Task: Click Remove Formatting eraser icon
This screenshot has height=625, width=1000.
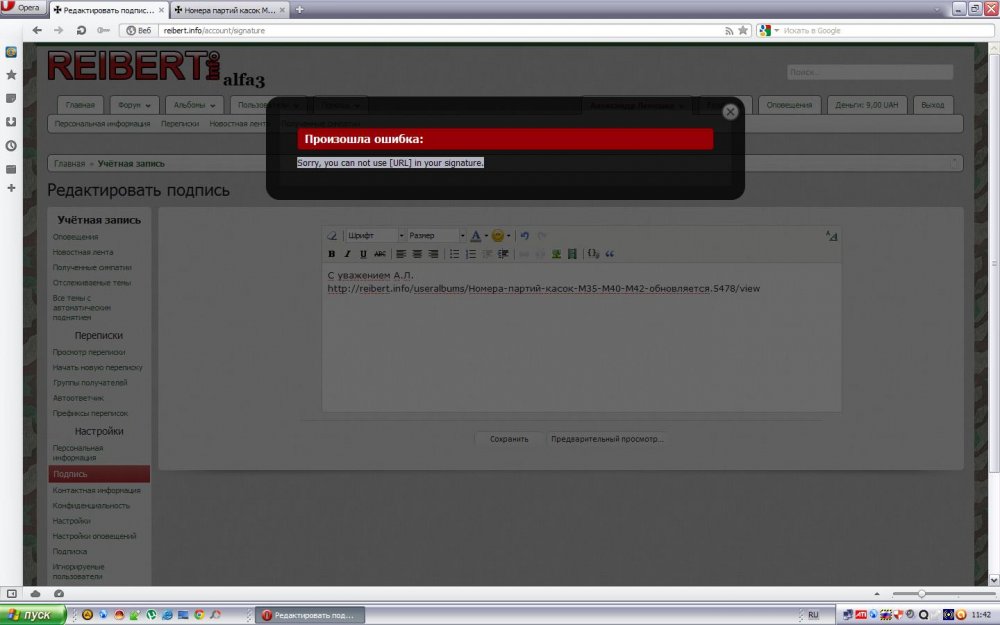Action: coord(332,235)
